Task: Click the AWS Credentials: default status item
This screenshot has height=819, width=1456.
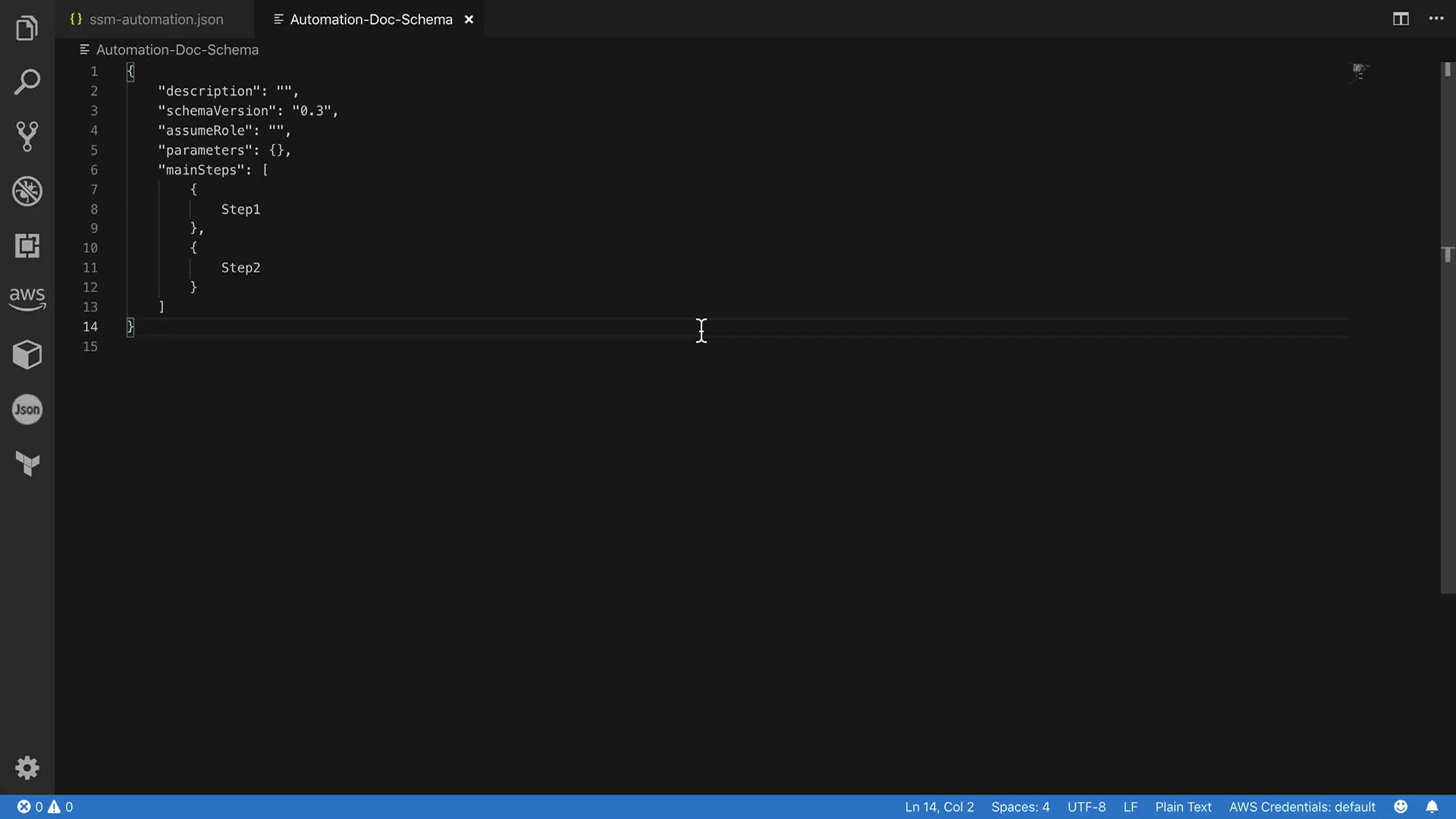Action: tap(1302, 807)
